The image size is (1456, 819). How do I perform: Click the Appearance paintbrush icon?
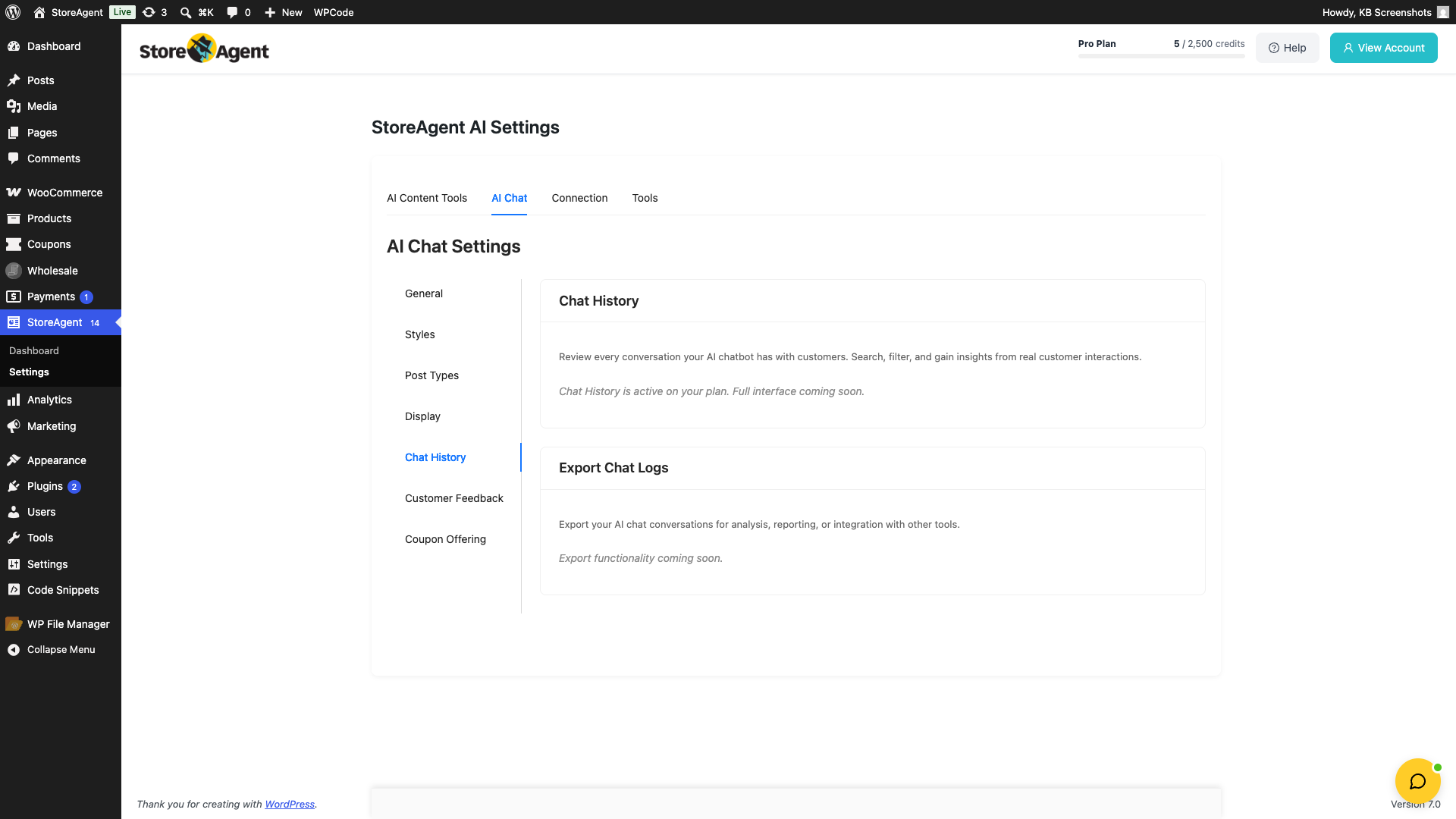pos(14,460)
